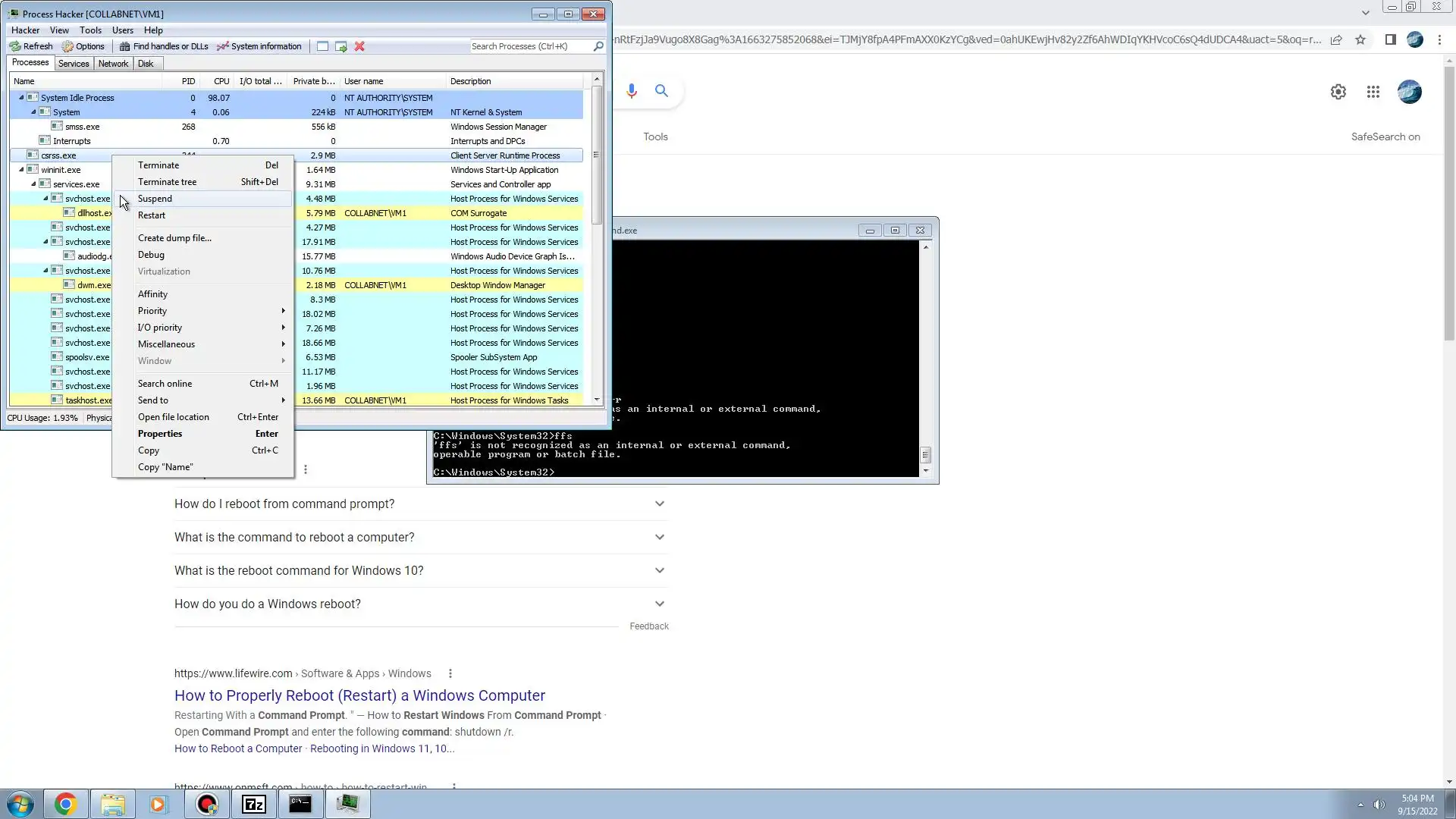Switch to the Services tab
Image resolution: width=1456 pixels, height=819 pixels.
[74, 64]
